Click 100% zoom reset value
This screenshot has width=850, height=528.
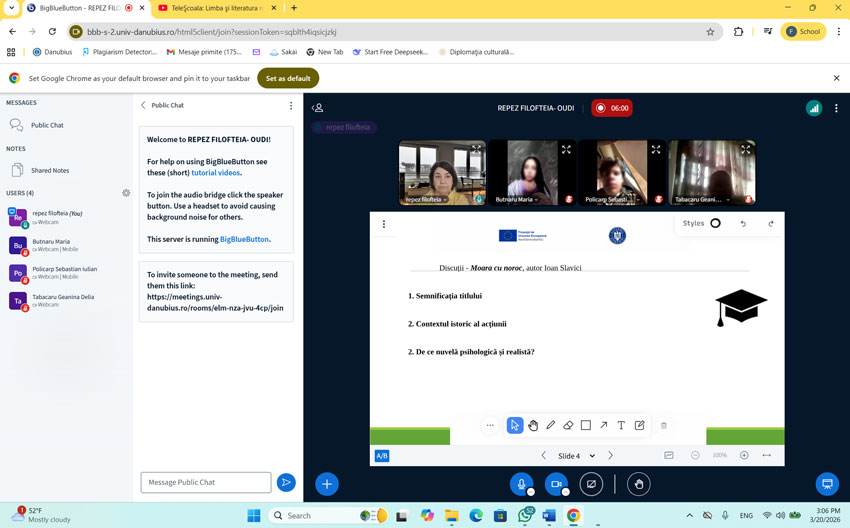719,455
